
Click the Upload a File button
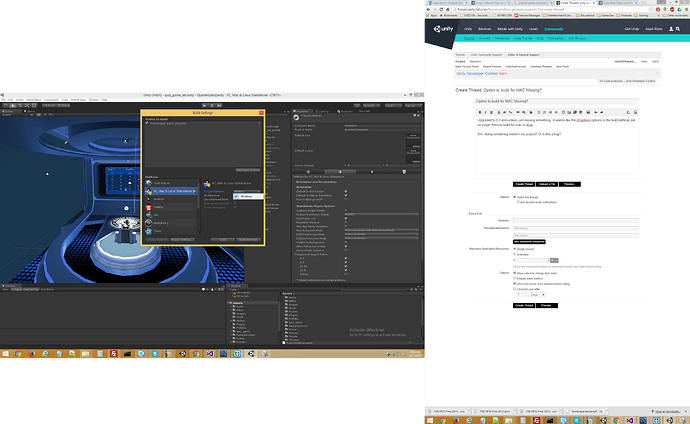point(547,184)
